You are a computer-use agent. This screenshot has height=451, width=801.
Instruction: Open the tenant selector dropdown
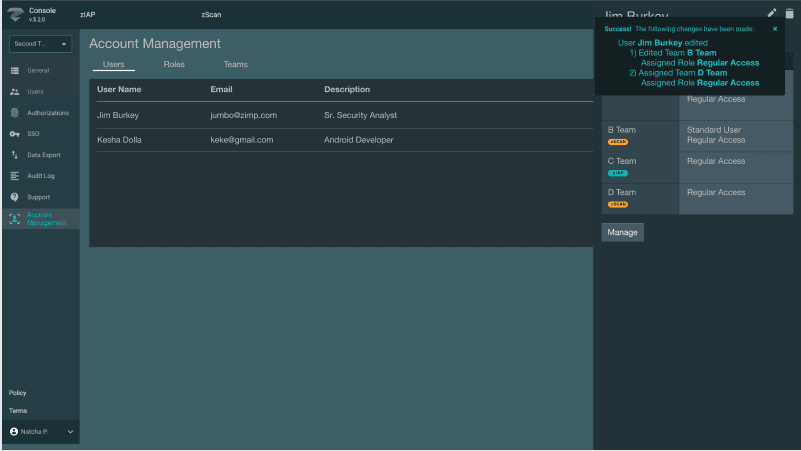pyautogui.click(x=41, y=44)
